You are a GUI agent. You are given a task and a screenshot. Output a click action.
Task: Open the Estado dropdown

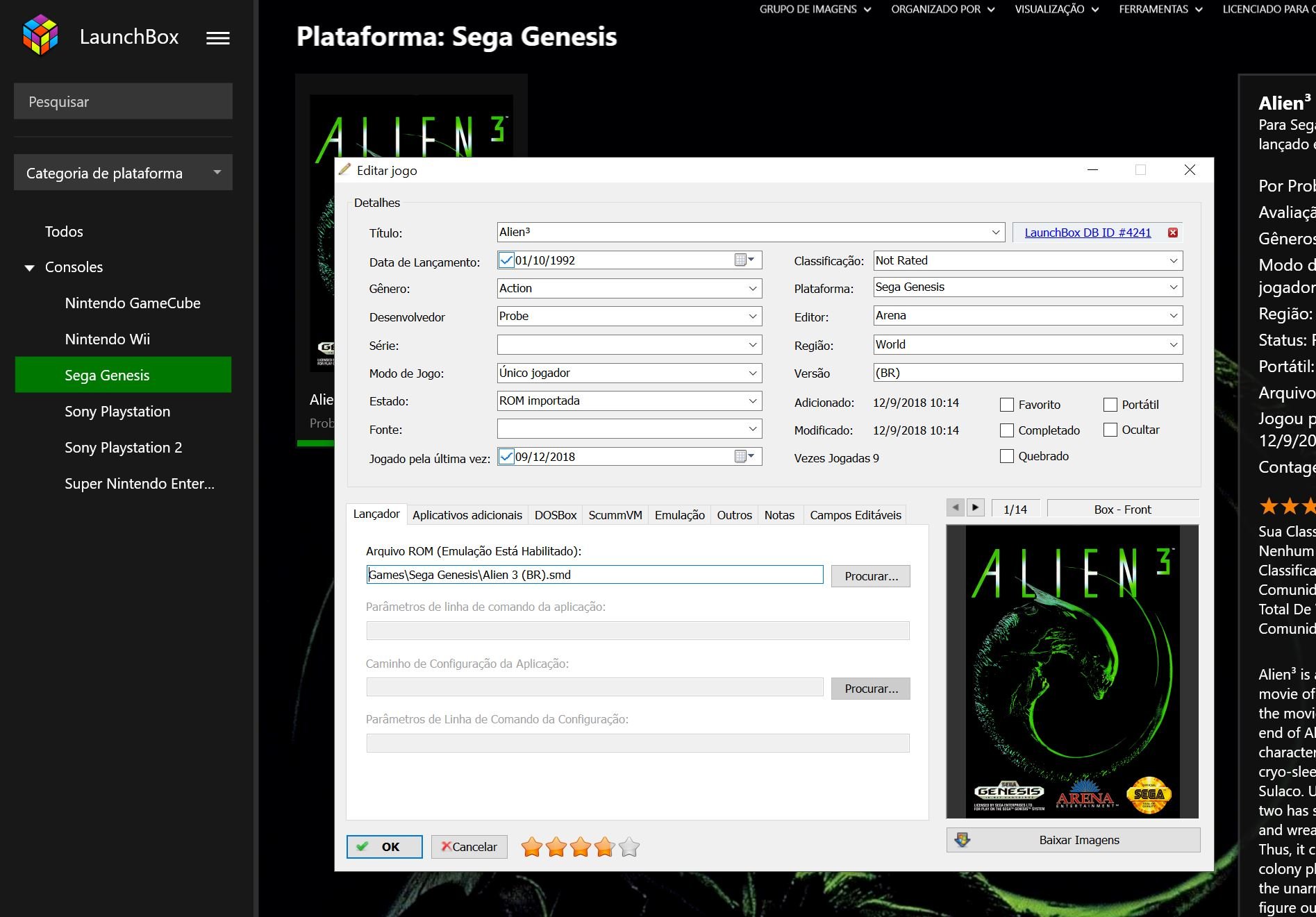tap(753, 401)
